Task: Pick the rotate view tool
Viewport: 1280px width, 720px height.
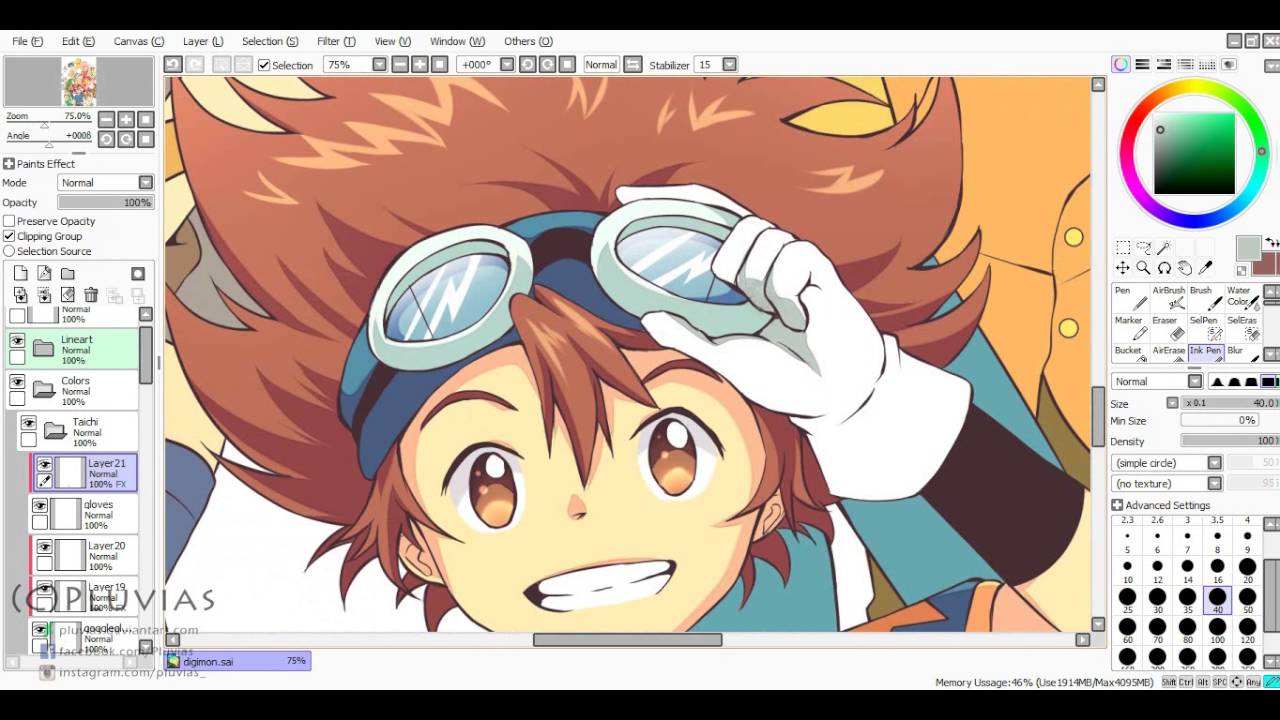Action: point(1165,268)
